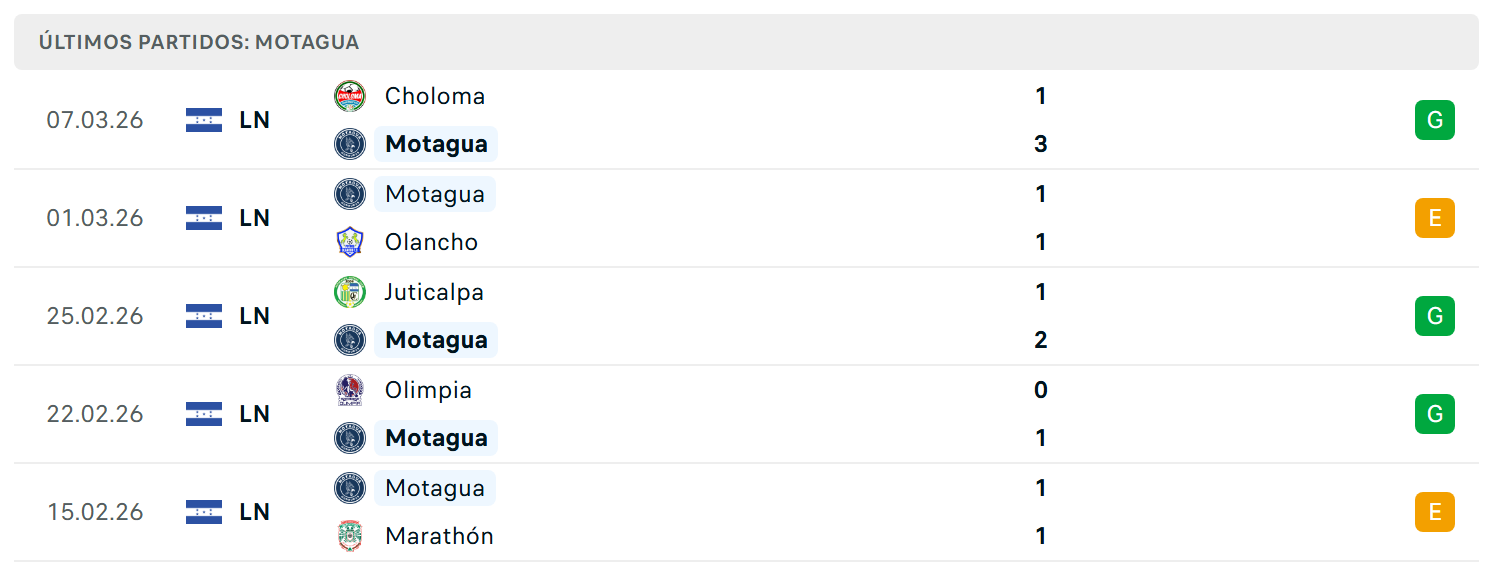The image size is (1496, 577).
Task: Click orange E badge for Olancho match
Action: pyautogui.click(x=1435, y=218)
